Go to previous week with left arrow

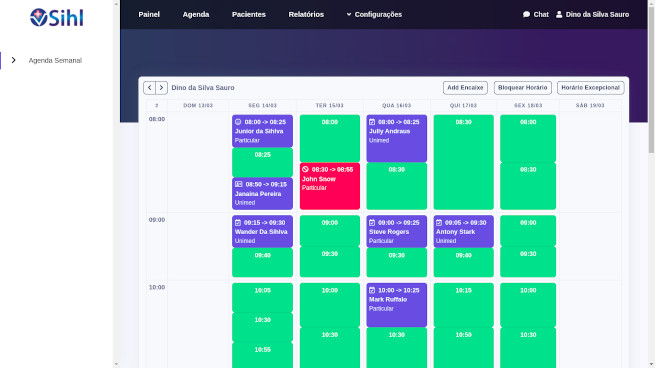[x=150, y=88]
